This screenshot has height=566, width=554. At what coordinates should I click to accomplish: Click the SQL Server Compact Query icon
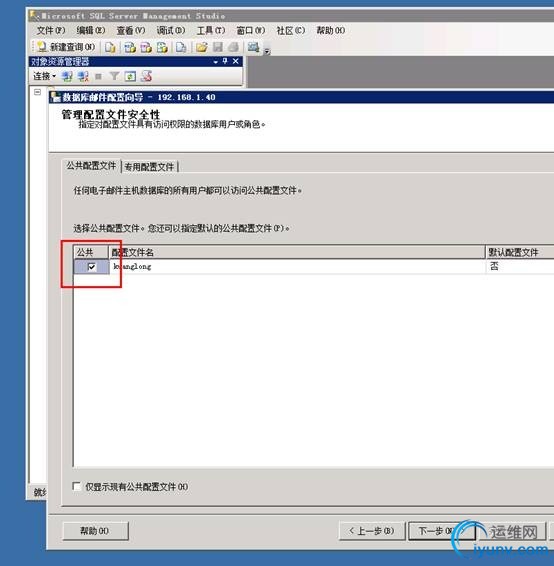(181, 47)
